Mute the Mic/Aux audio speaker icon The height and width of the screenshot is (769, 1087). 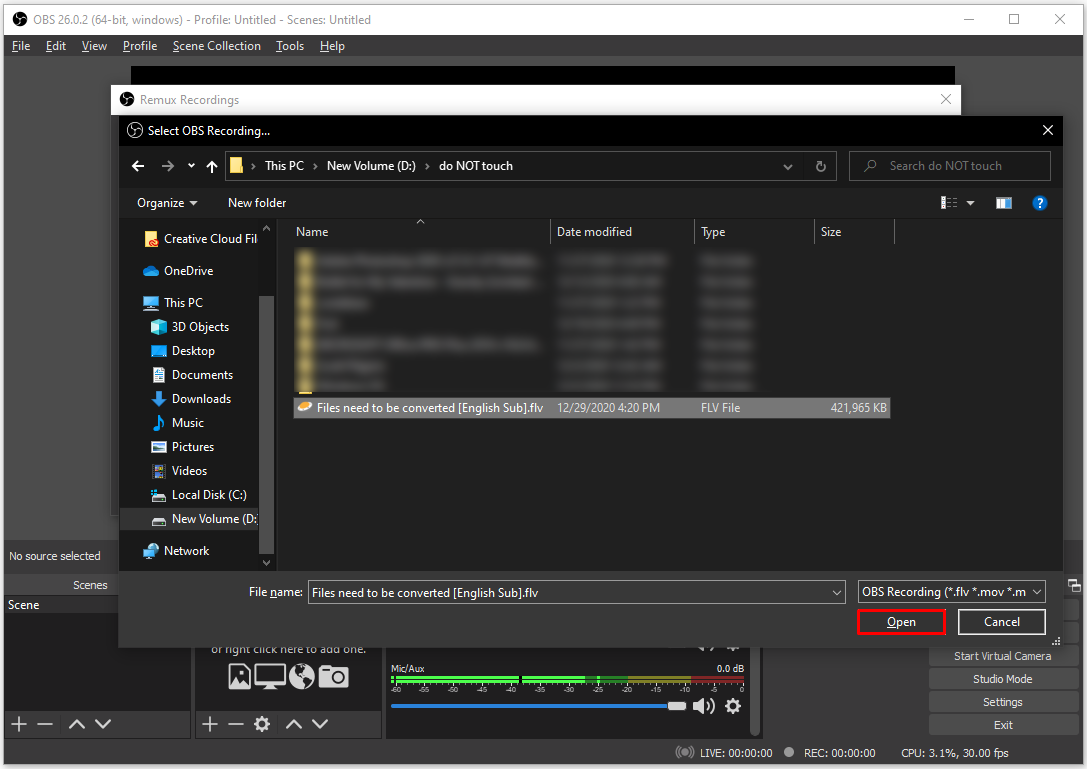point(704,706)
